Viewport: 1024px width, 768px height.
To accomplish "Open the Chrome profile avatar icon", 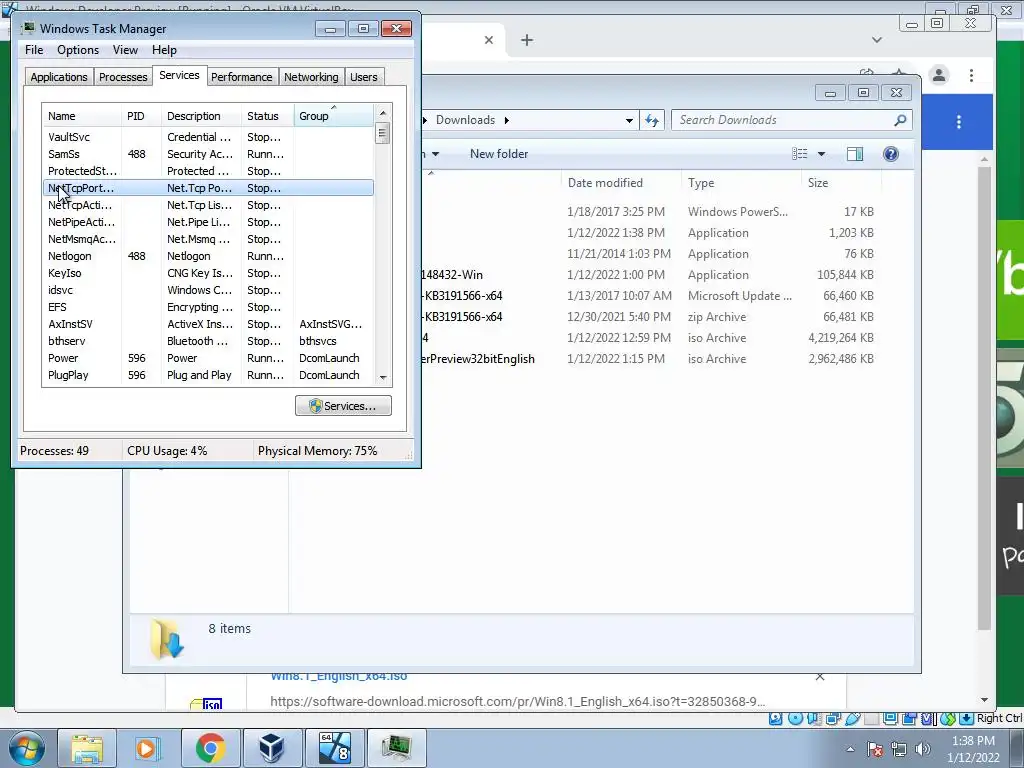I will point(939,75).
